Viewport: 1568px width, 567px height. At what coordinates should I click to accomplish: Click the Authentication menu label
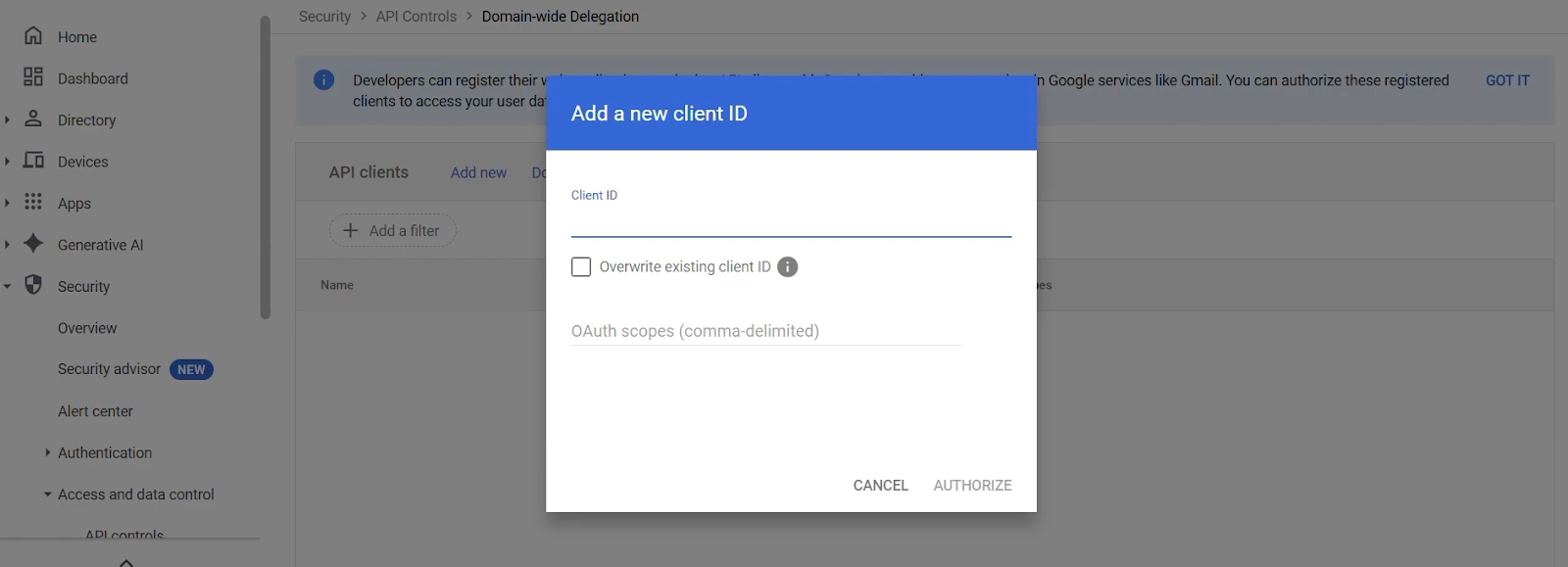click(105, 452)
